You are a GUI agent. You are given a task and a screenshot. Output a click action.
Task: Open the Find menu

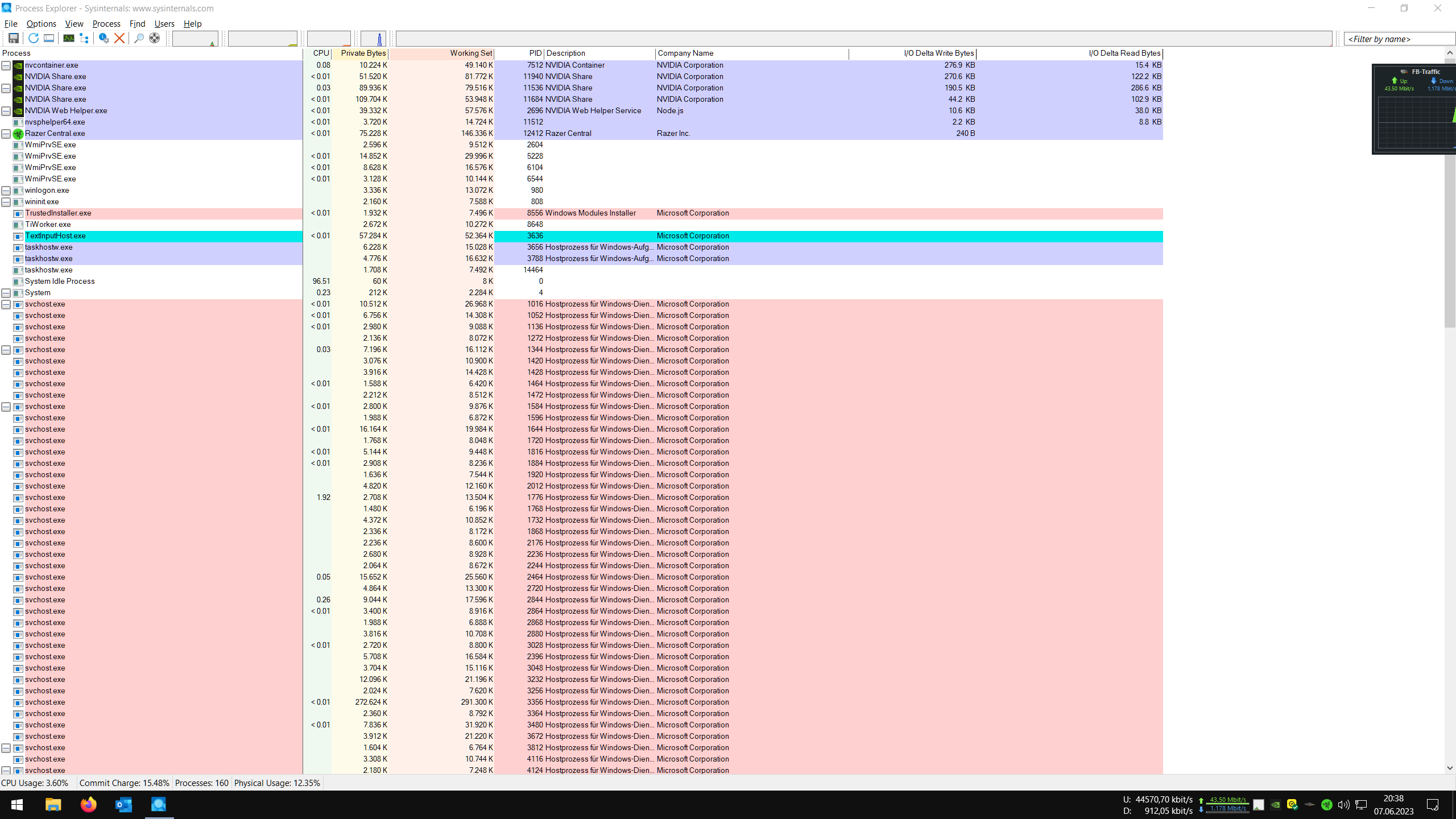coord(137,24)
